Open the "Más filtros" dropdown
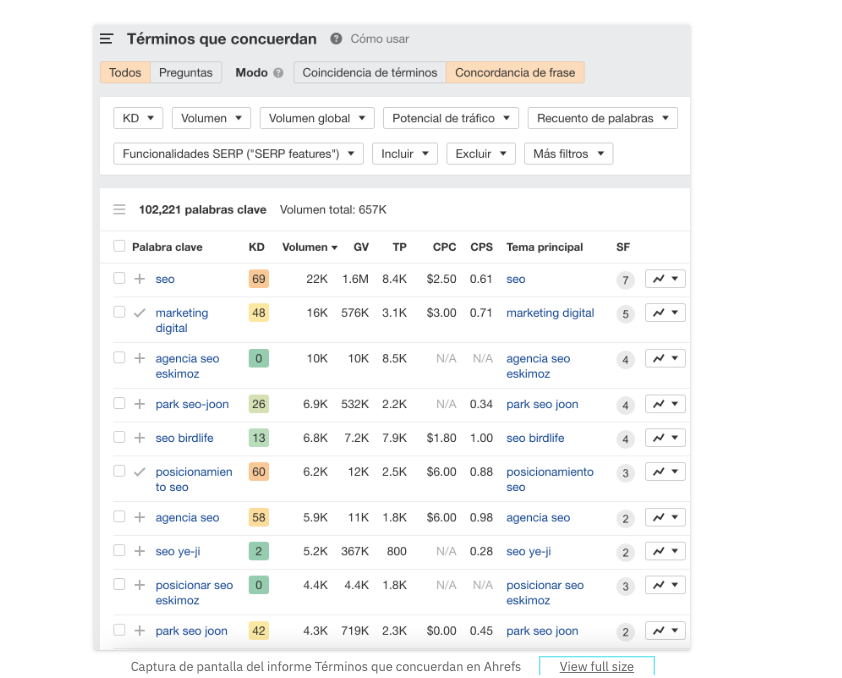The width and height of the screenshot is (842, 678). click(x=568, y=155)
